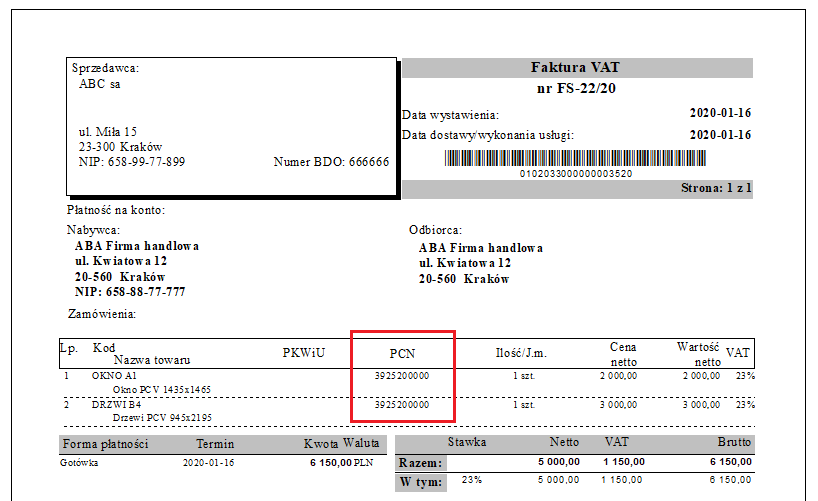This screenshot has height=501, width=818.
Task: Click the "Data wystawienia:" label
Action: point(450,115)
